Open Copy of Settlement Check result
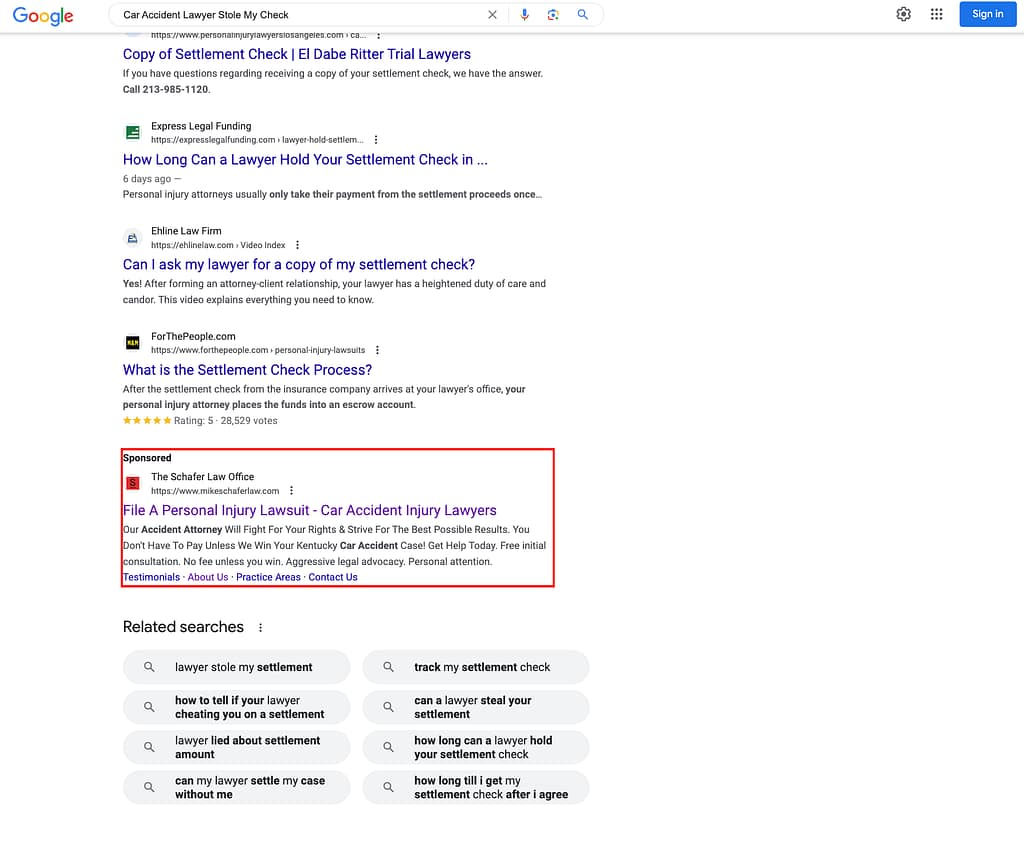1024x847 pixels. pyautogui.click(x=296, y=54)
